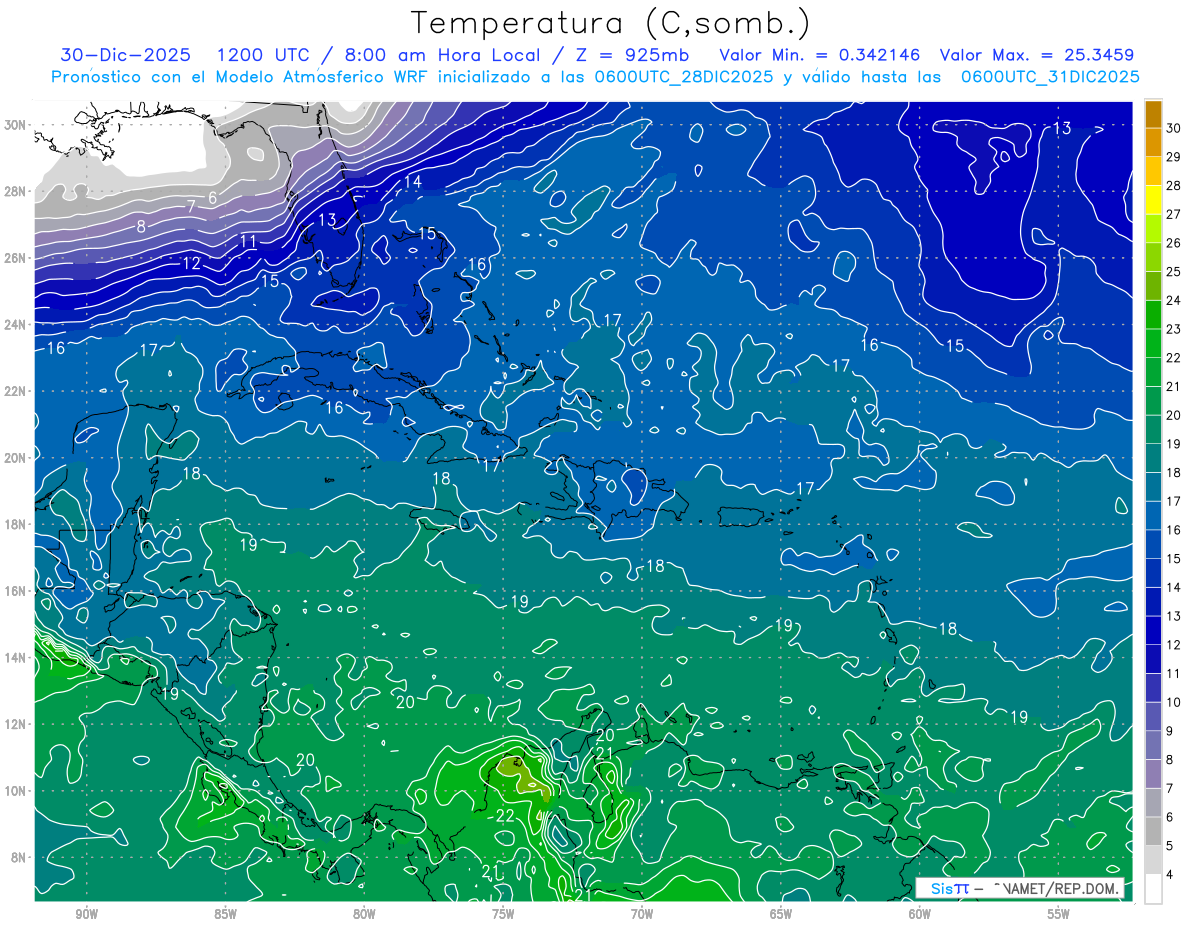Click the legend scale value "25"
This screenshot has height=927, width=1200.
[1174, 272]
